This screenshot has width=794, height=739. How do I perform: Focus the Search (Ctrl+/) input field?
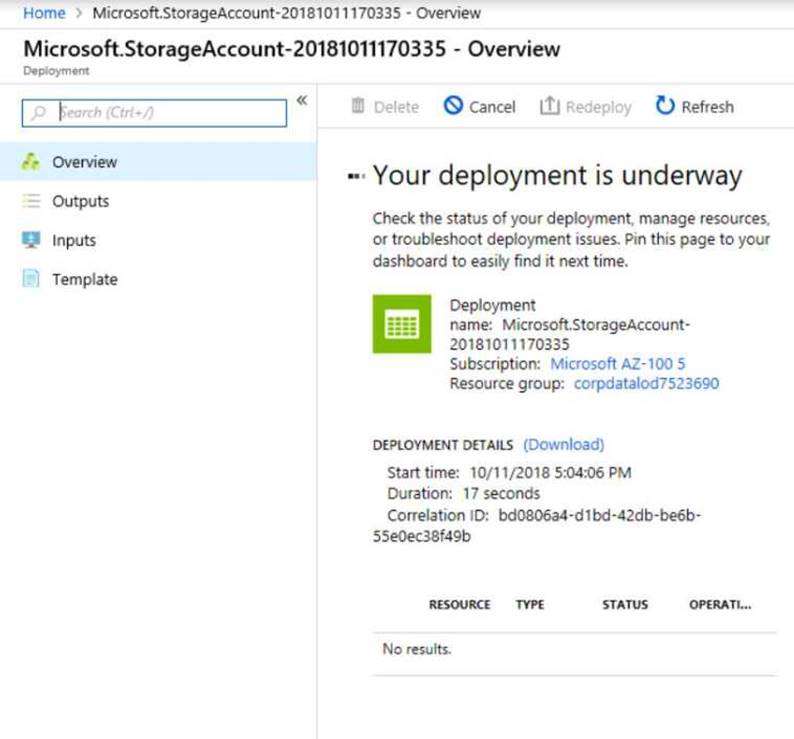coord(154,112)
